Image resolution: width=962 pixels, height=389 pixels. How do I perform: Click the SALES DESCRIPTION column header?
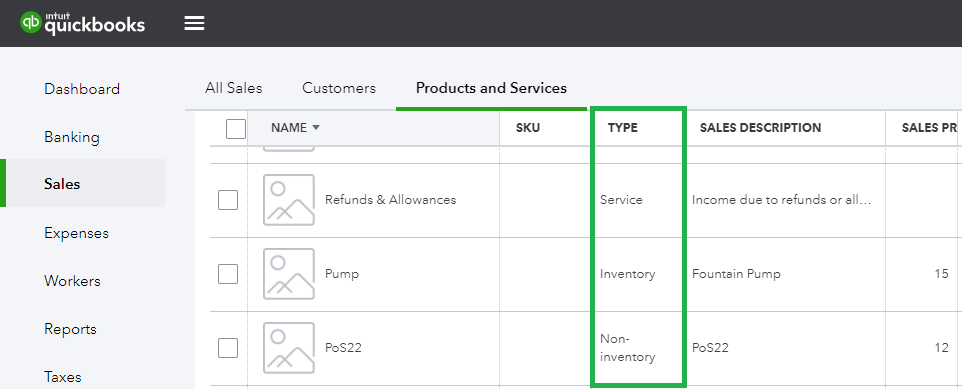(760, 128)
